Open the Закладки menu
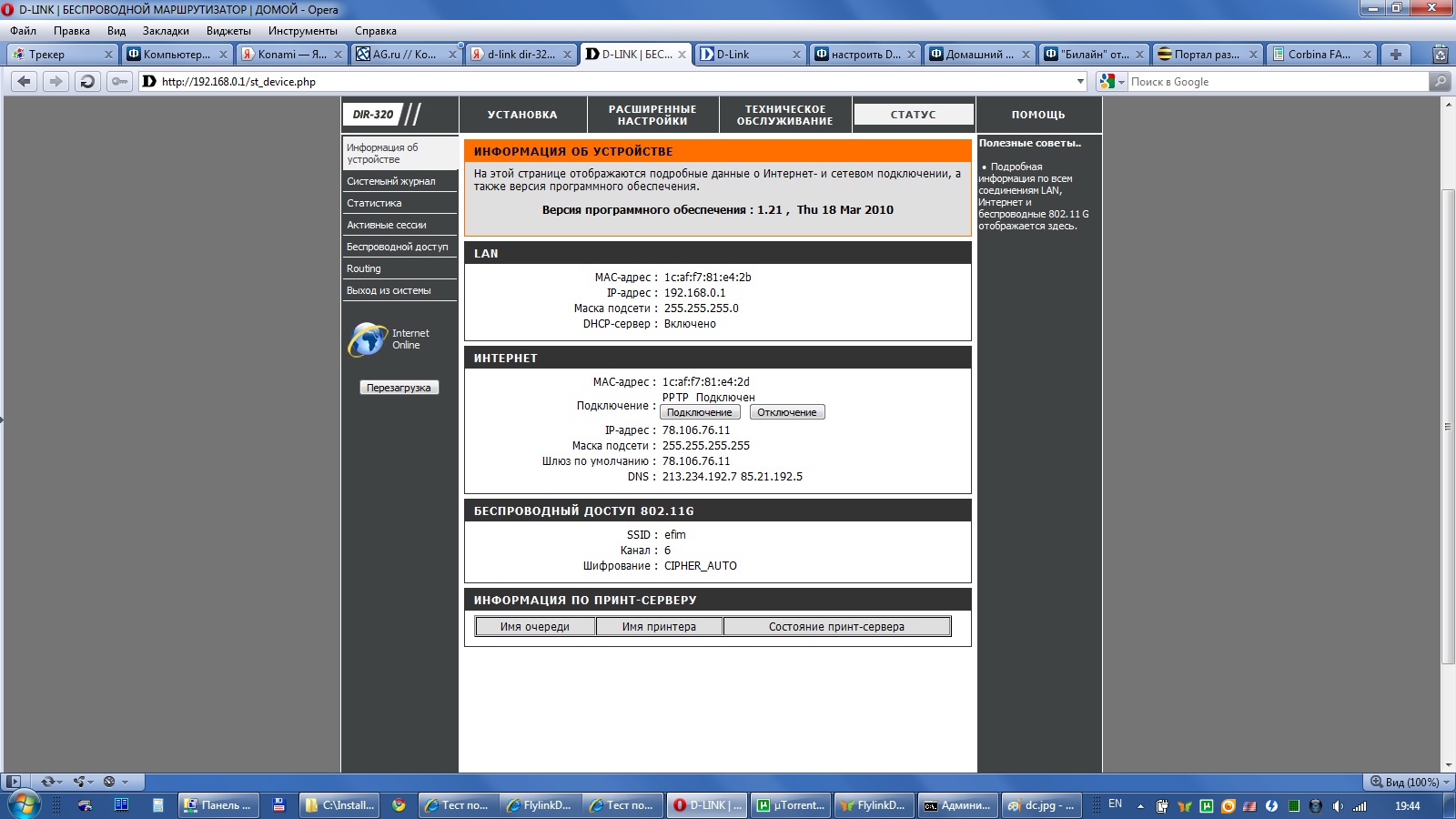 click(x=166, y=31)
